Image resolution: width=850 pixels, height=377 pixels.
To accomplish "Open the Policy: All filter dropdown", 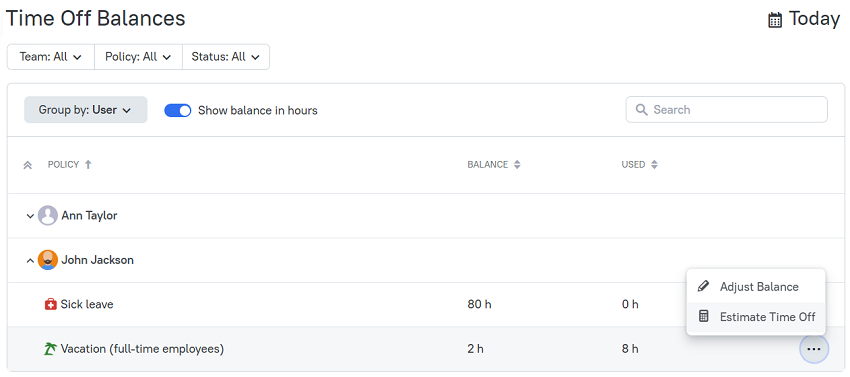I will [138, 57].
